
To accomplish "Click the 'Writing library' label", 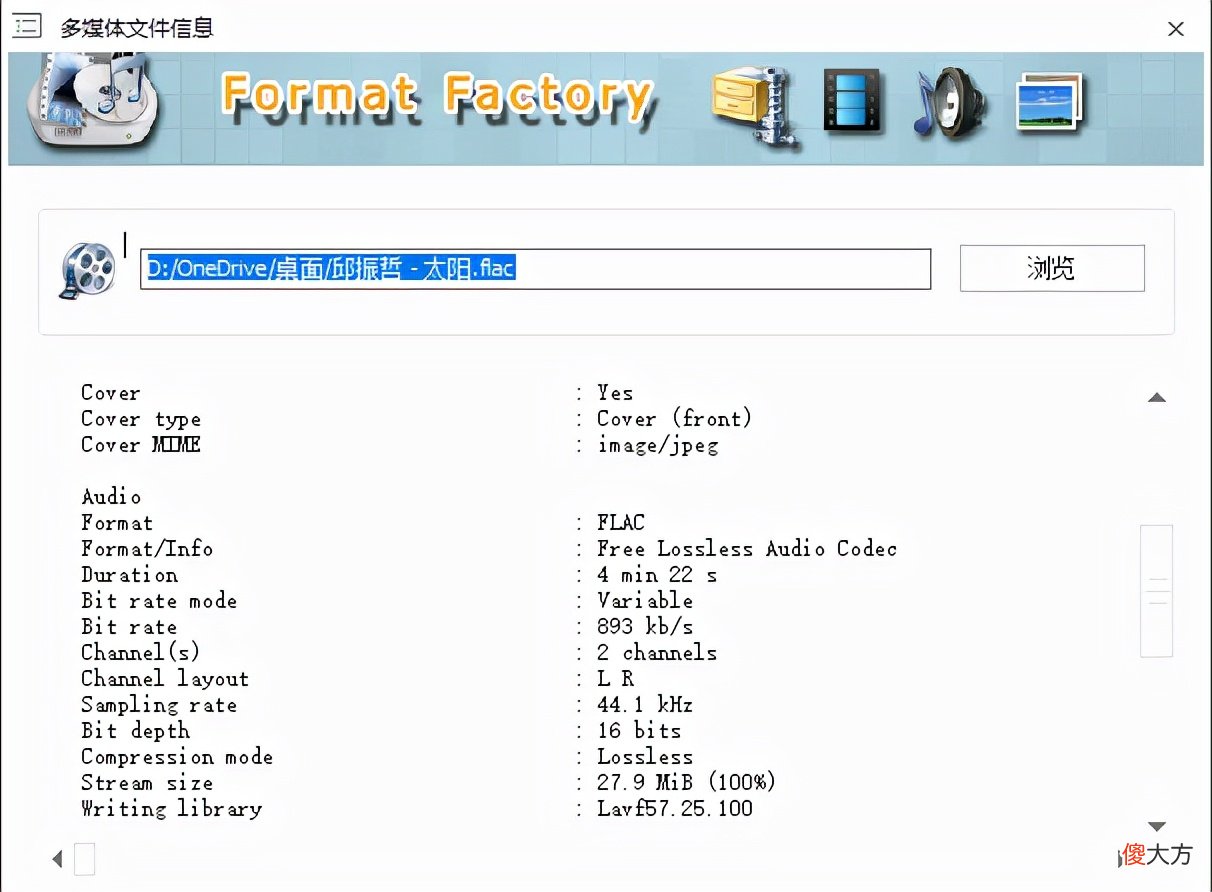I will pyautogui.click(x=171, y=809).
